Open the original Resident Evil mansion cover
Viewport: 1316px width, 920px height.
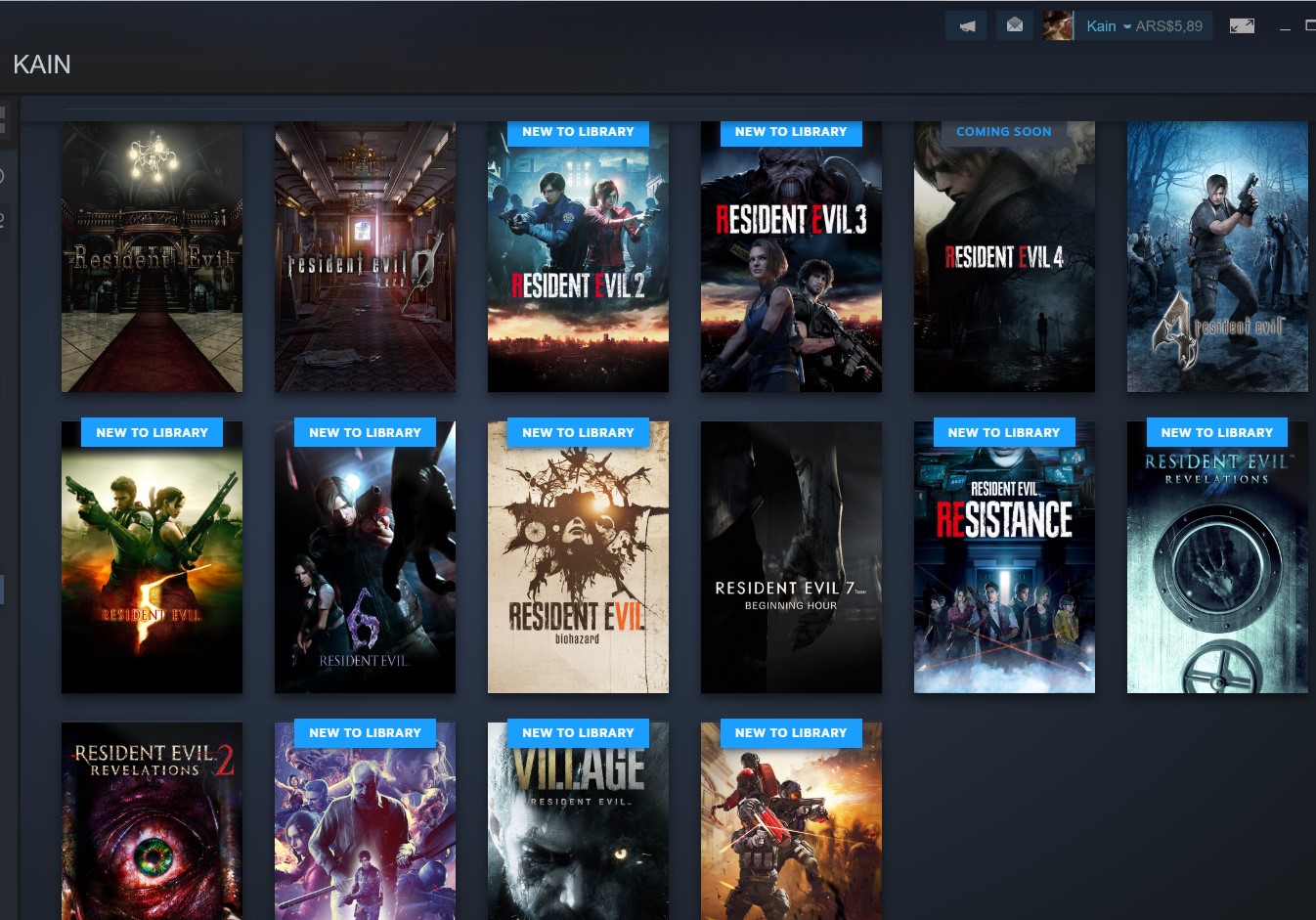pos(153,257)
